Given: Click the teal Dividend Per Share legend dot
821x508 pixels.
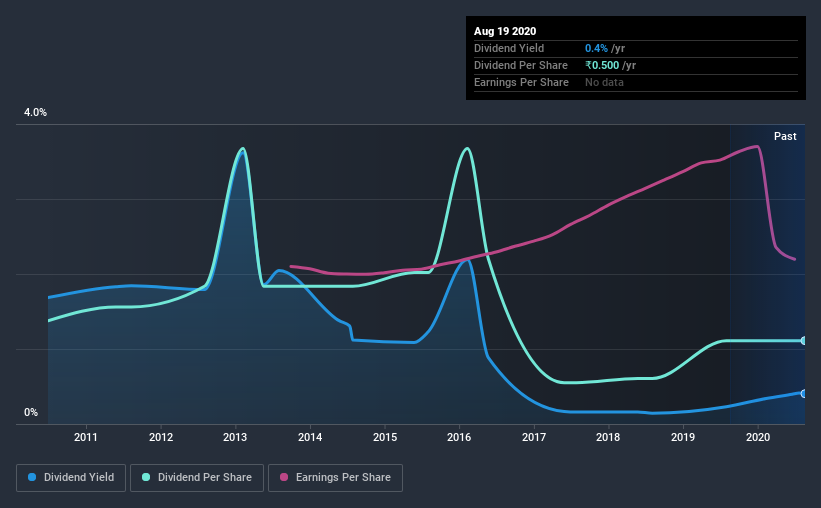Looking at the screenshot, I should tap(146, 477).
